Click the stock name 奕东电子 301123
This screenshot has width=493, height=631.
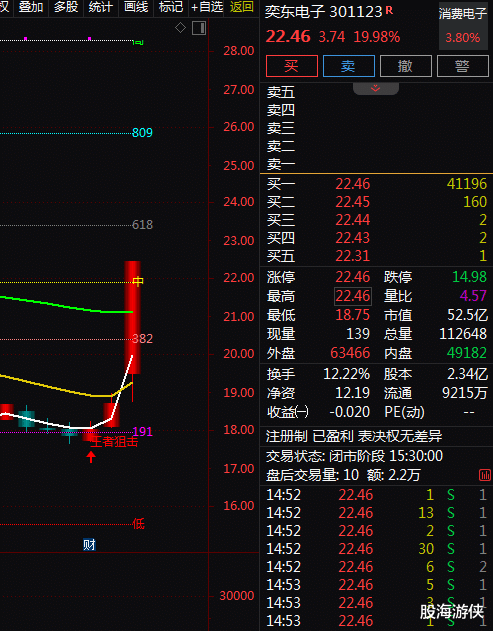point(323,12)
